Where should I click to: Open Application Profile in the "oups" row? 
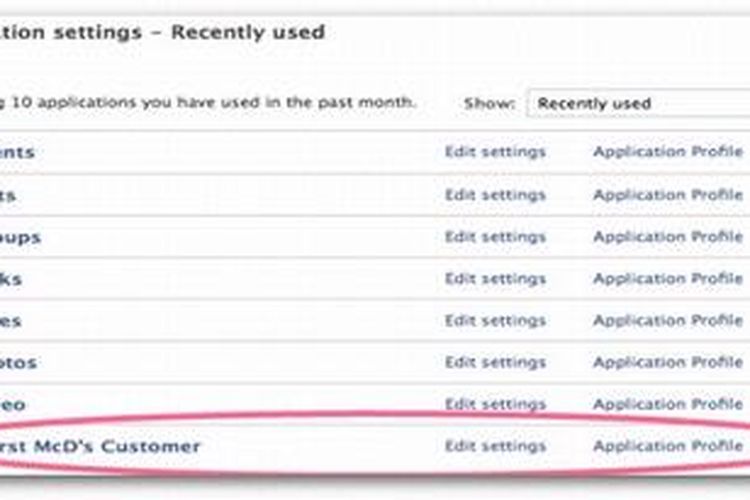pyautogui.click(x=668, y=237)
